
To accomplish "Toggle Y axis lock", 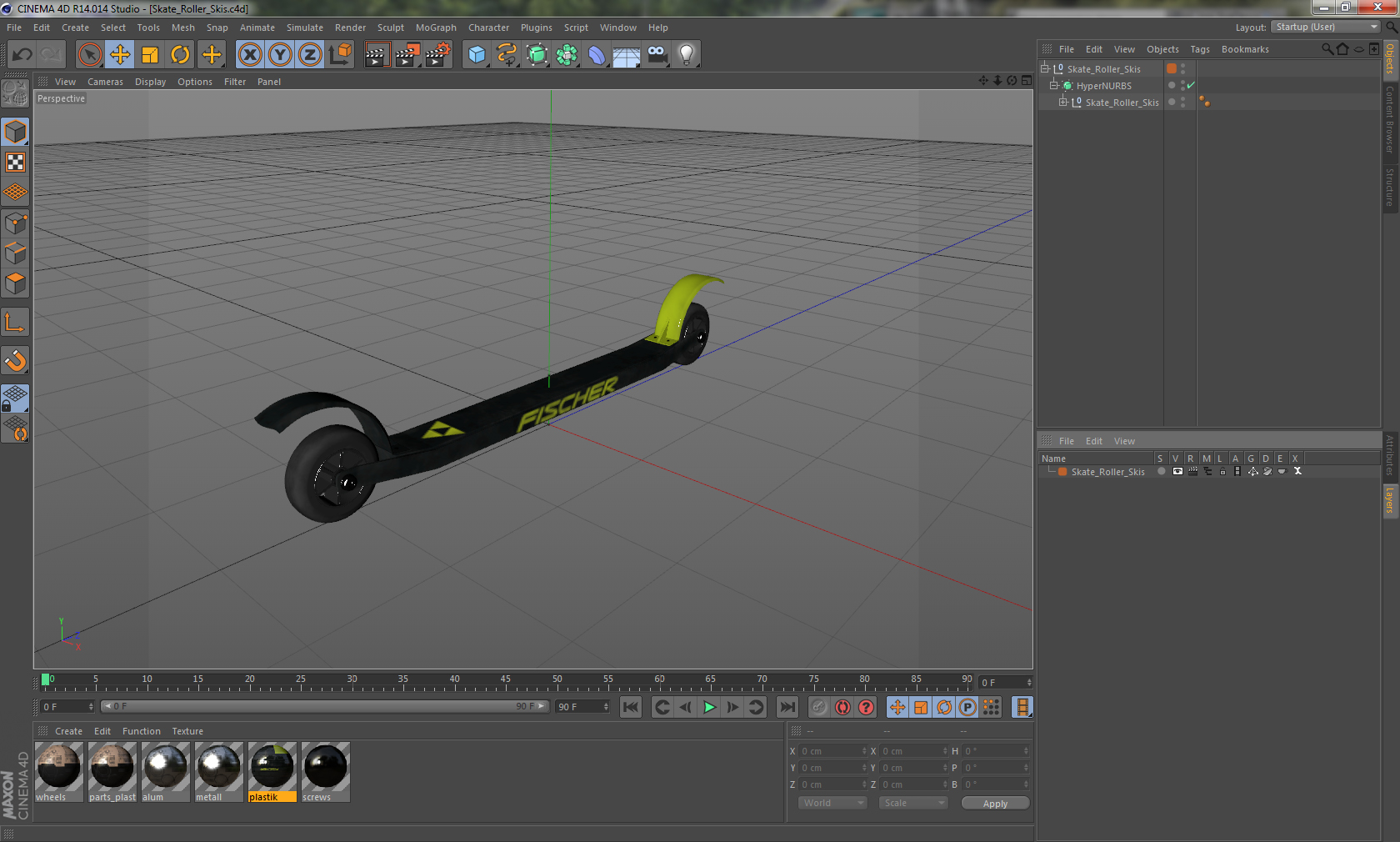I will (x=280, y=55).
